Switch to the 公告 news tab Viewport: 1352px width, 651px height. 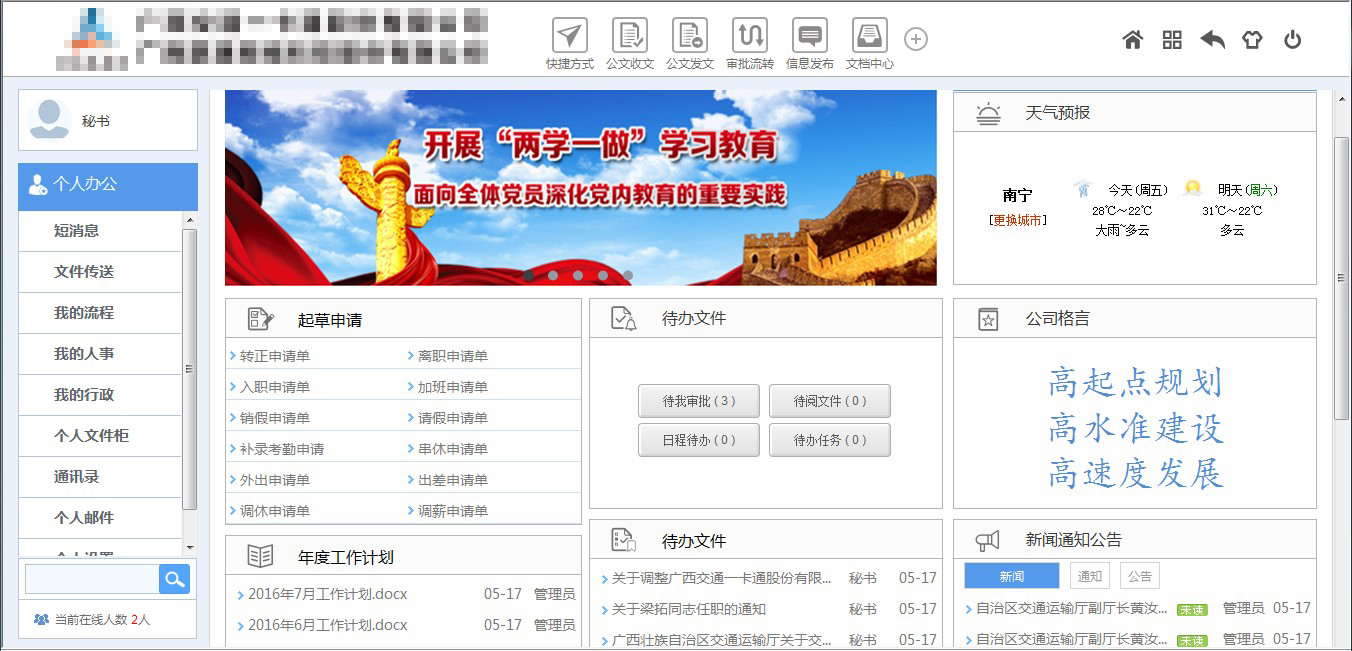(1139, 576)
